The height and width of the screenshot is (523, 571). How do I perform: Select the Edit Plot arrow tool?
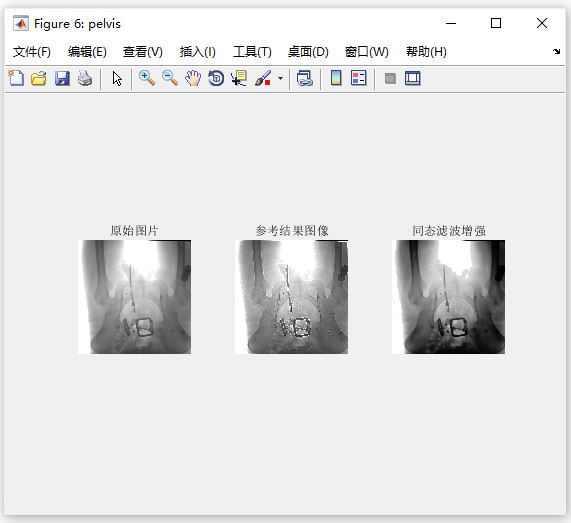117,78
